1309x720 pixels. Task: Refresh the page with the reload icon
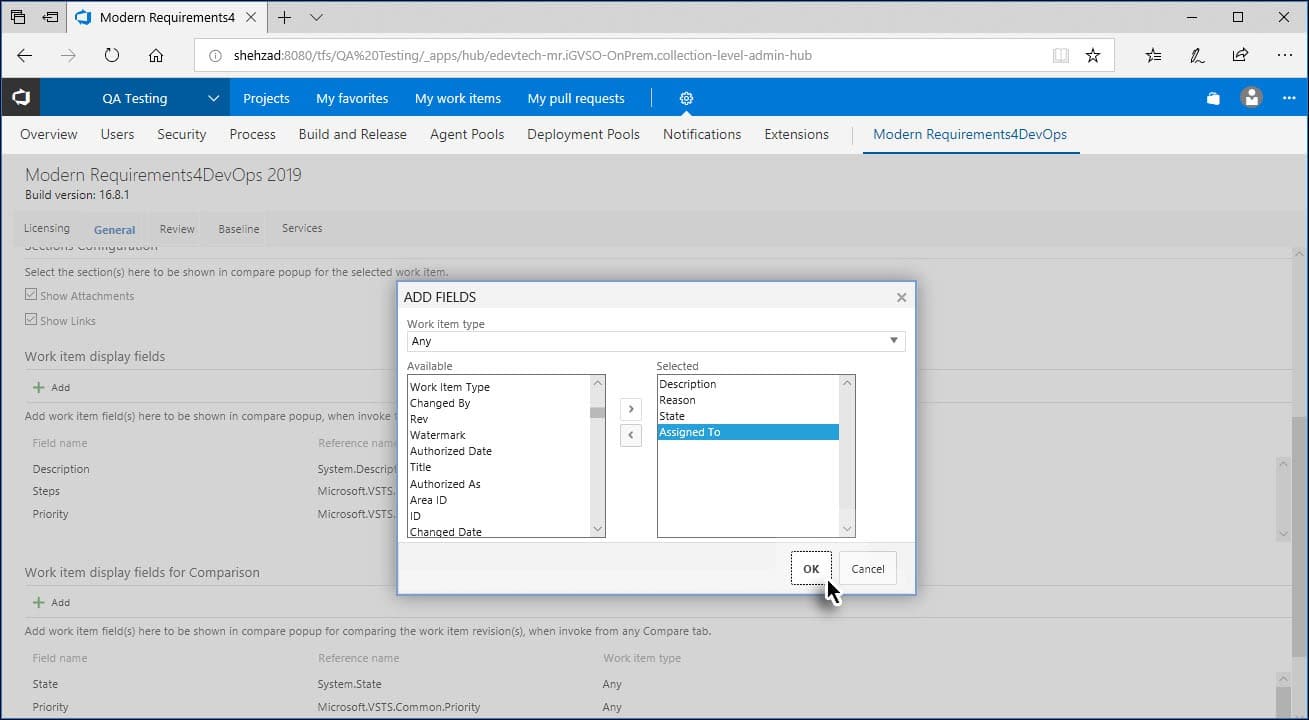tap(112, 56)
